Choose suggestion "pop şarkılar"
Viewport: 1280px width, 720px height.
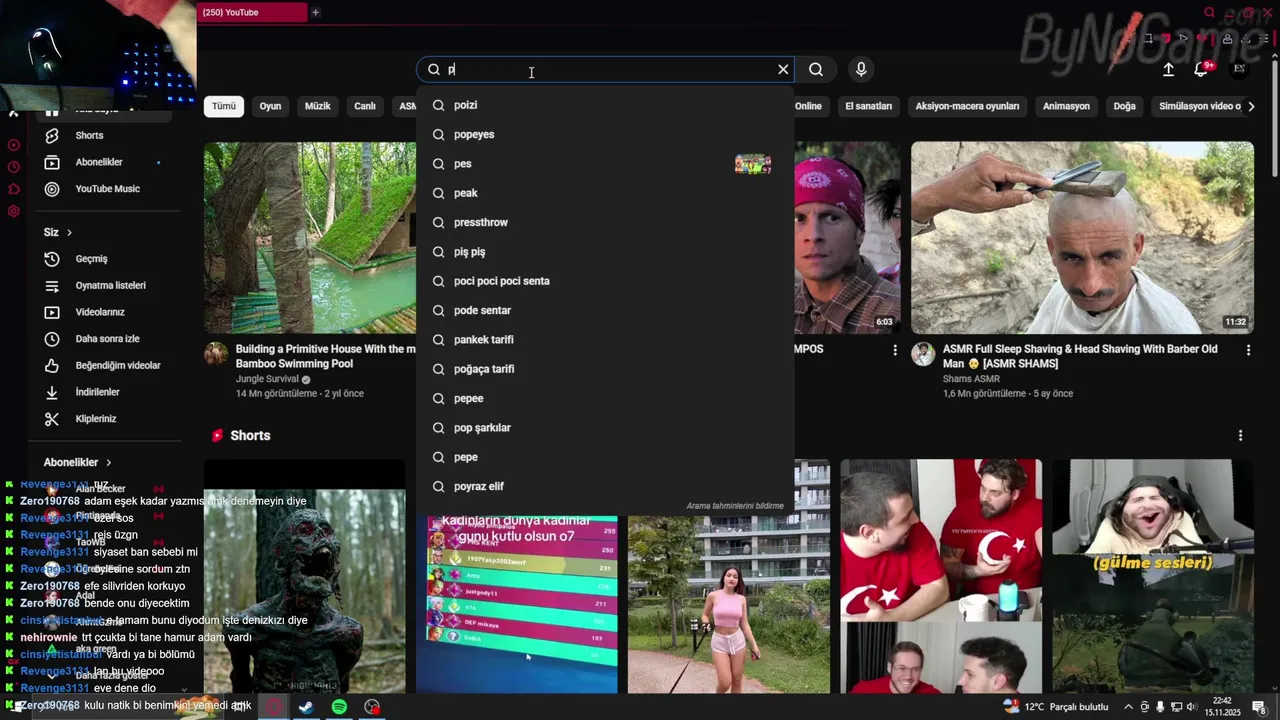point(605,428)
